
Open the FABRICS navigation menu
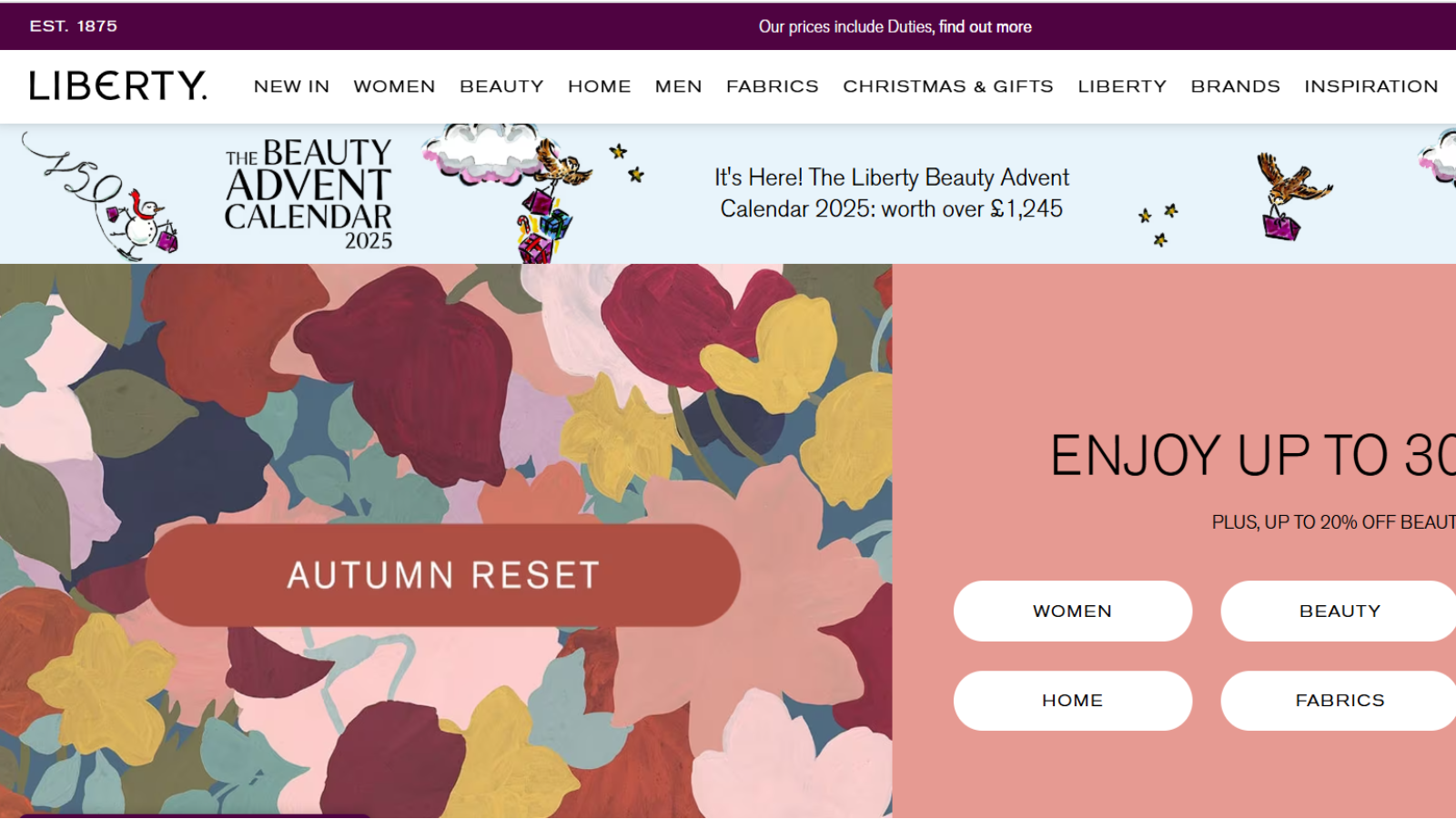pyautogui.click(x=772, y=86)
